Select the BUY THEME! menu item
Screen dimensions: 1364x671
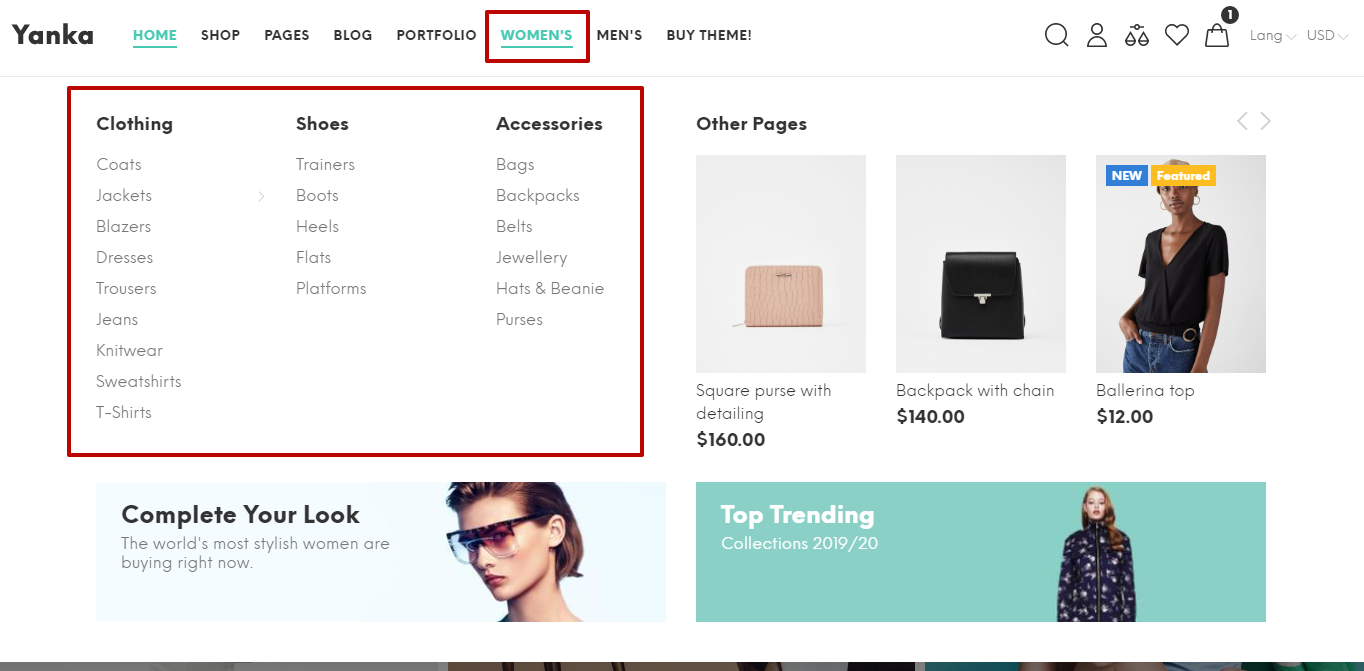coord(708,35)
